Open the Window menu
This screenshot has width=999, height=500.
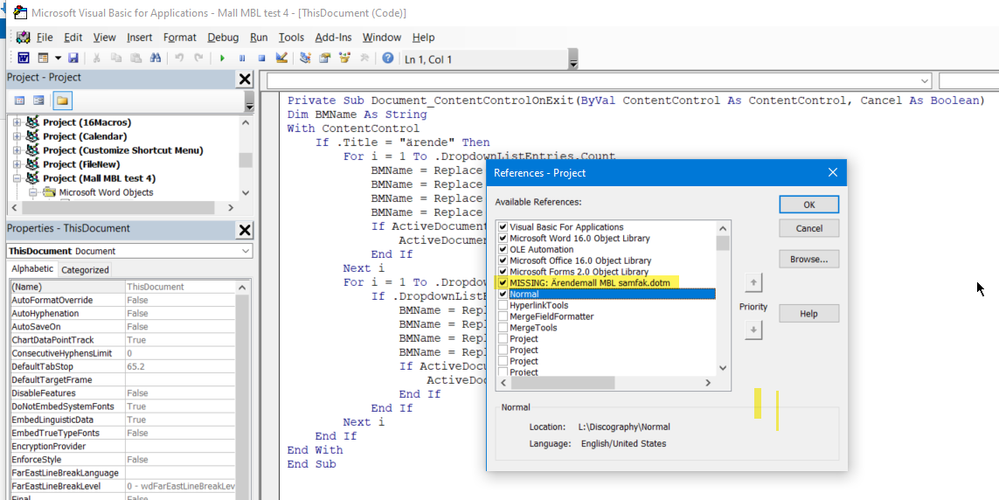pyautogui.click(x=382, y=38)
